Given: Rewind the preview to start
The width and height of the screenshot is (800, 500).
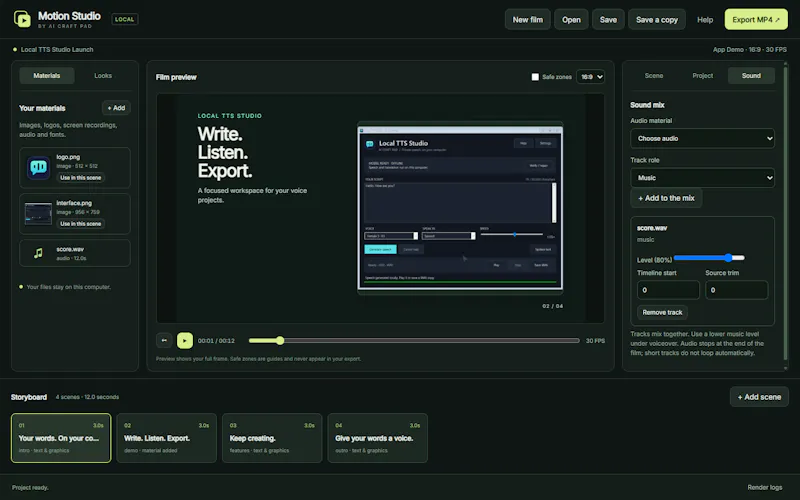Looking at the screenshot, I should coord(164,340).
